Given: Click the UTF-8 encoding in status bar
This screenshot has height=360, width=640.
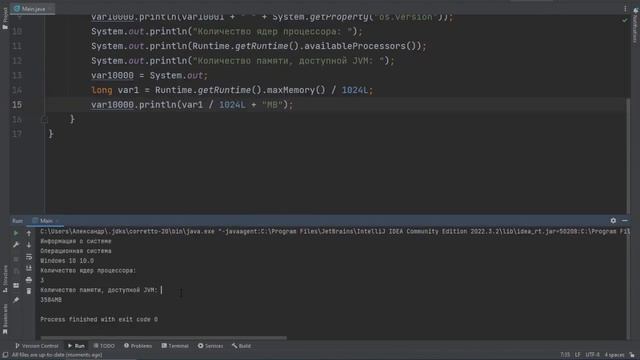Looking at the screenshot, I should (592, 355).
